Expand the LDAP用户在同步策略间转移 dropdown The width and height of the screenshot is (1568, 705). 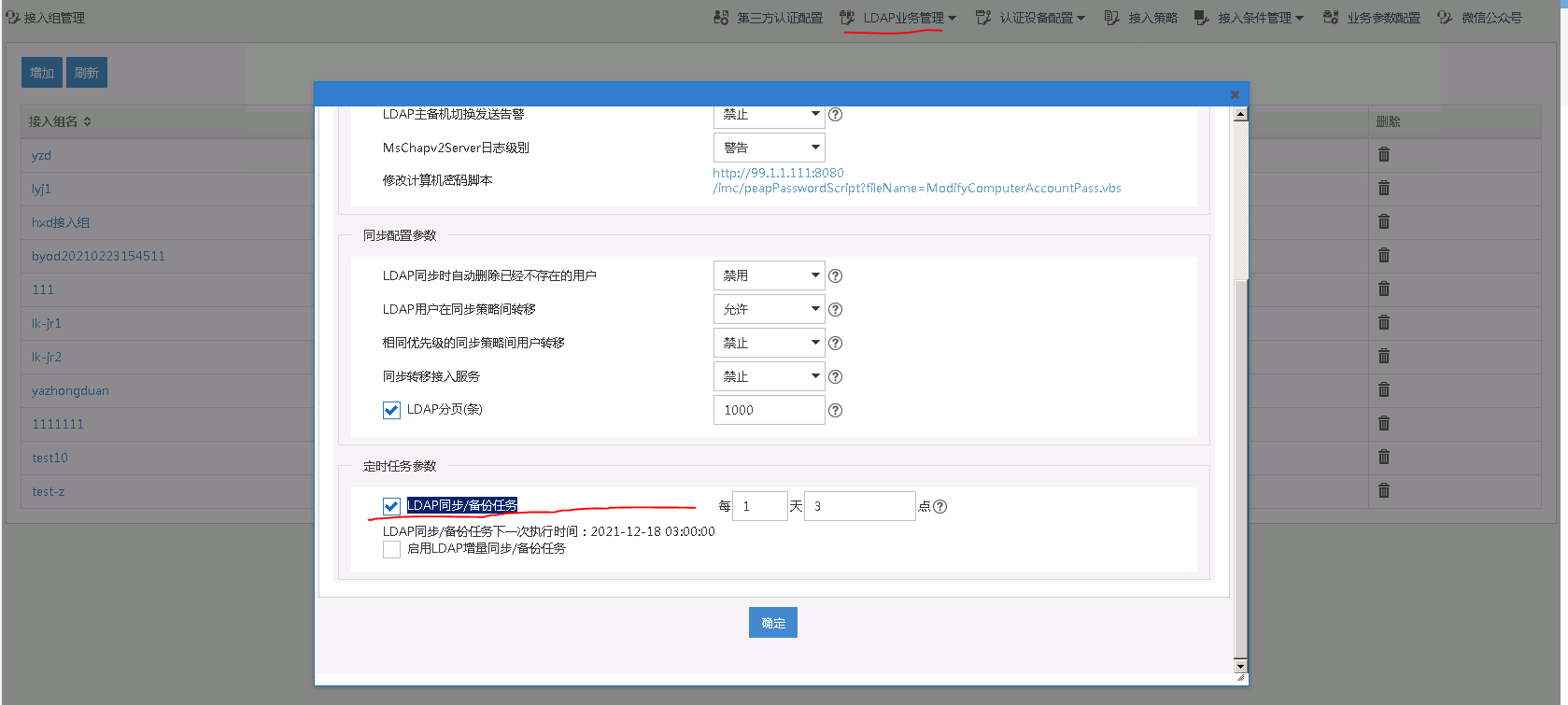coord(770,309)
